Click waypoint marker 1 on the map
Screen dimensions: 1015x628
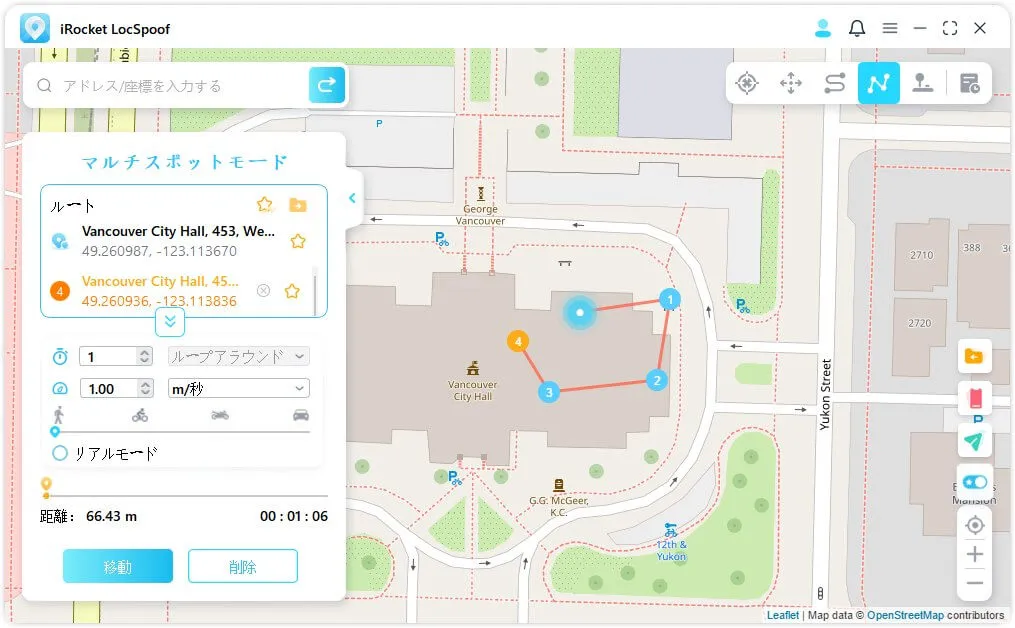pyautogui.click(x=670, y=299)
